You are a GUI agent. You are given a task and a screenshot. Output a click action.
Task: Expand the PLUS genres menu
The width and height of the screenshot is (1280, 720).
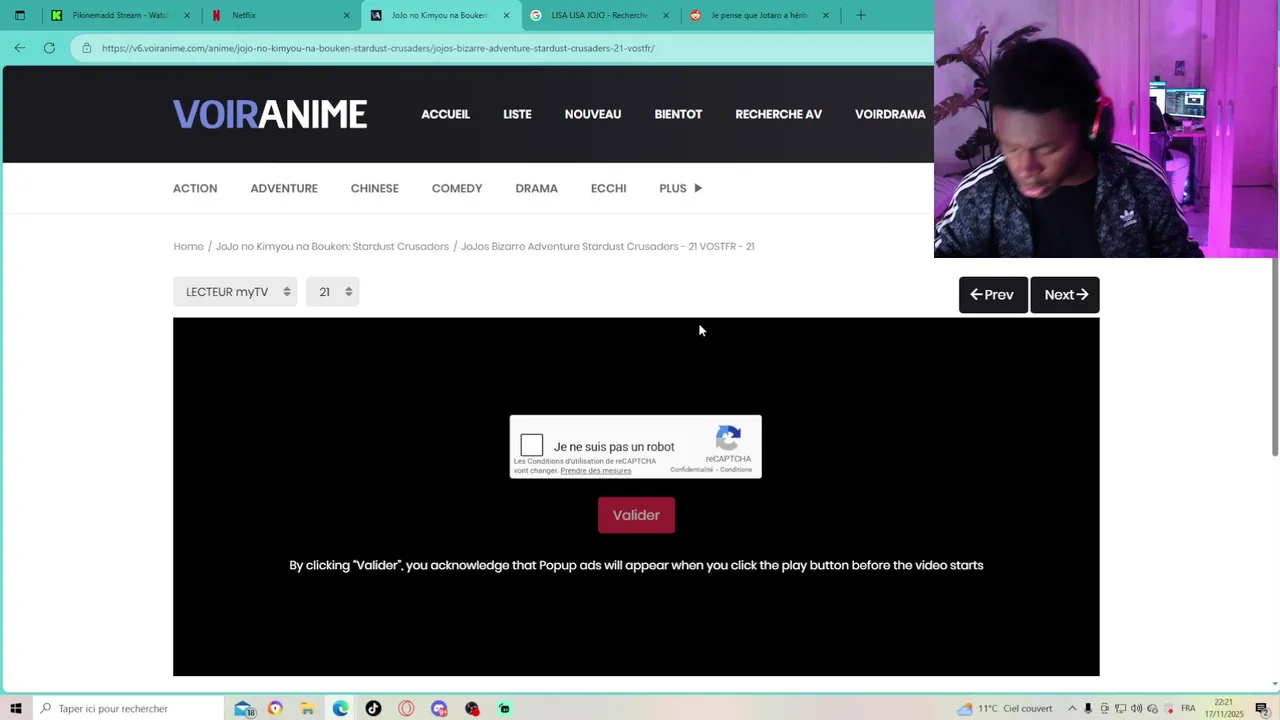coord(680,188)
